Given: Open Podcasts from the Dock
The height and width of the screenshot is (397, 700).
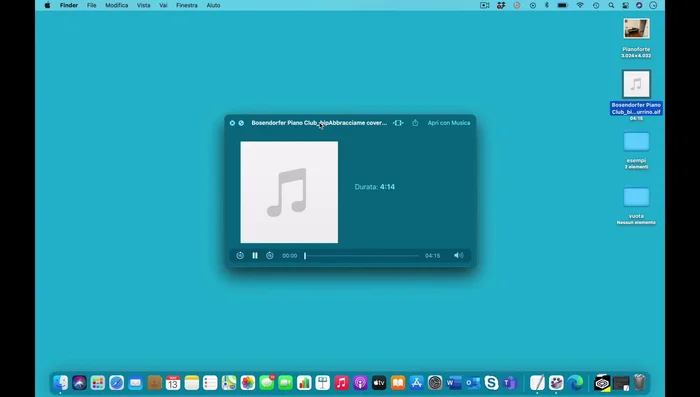Looking at the screenshot, I should pos(360,383).
